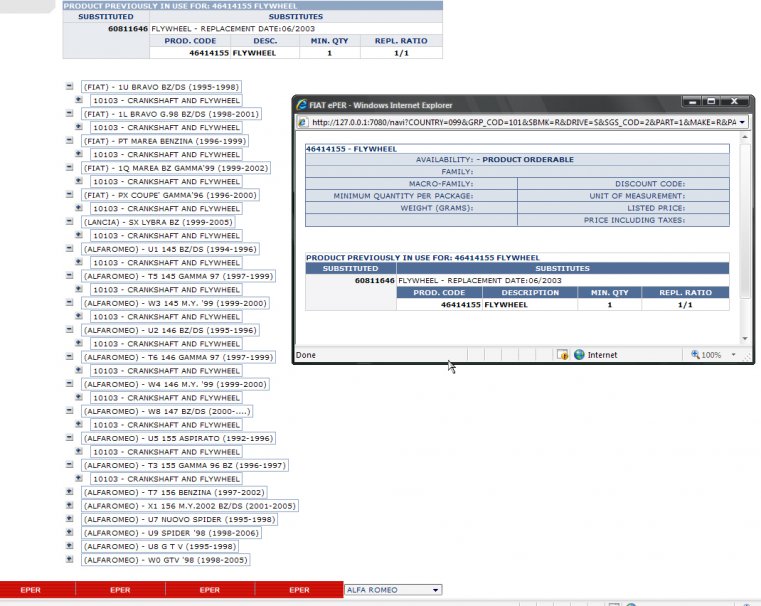Open the ALFA ROMEO make dropdown

tap(434, 590)
